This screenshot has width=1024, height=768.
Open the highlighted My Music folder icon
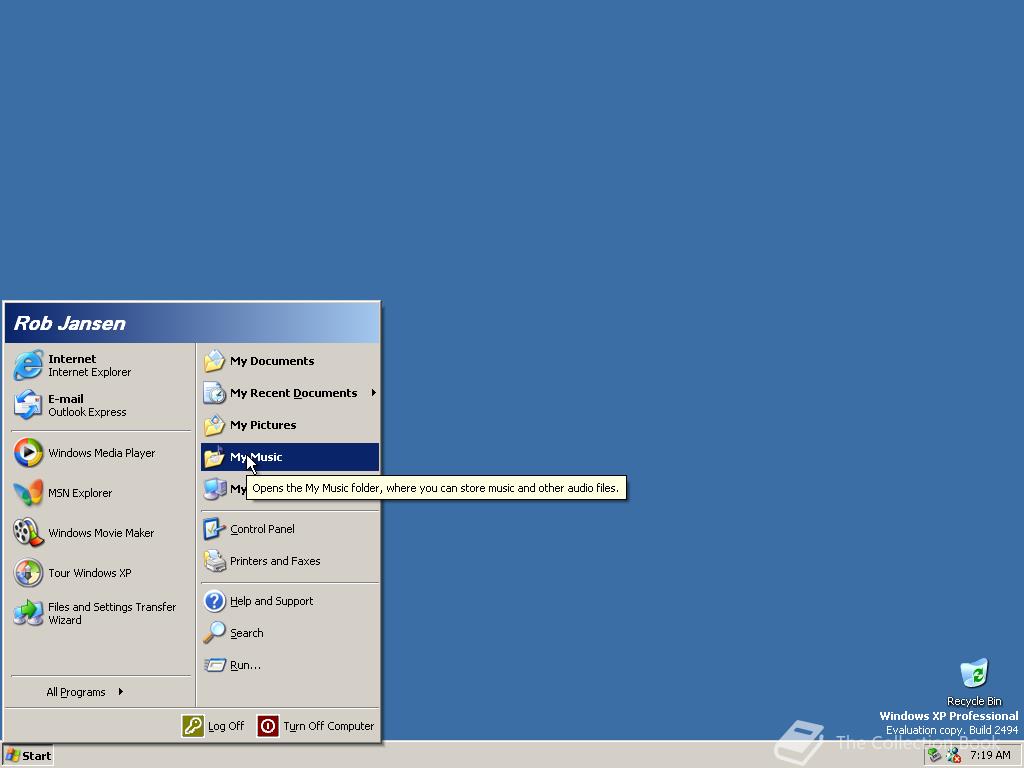pos(214,457)
